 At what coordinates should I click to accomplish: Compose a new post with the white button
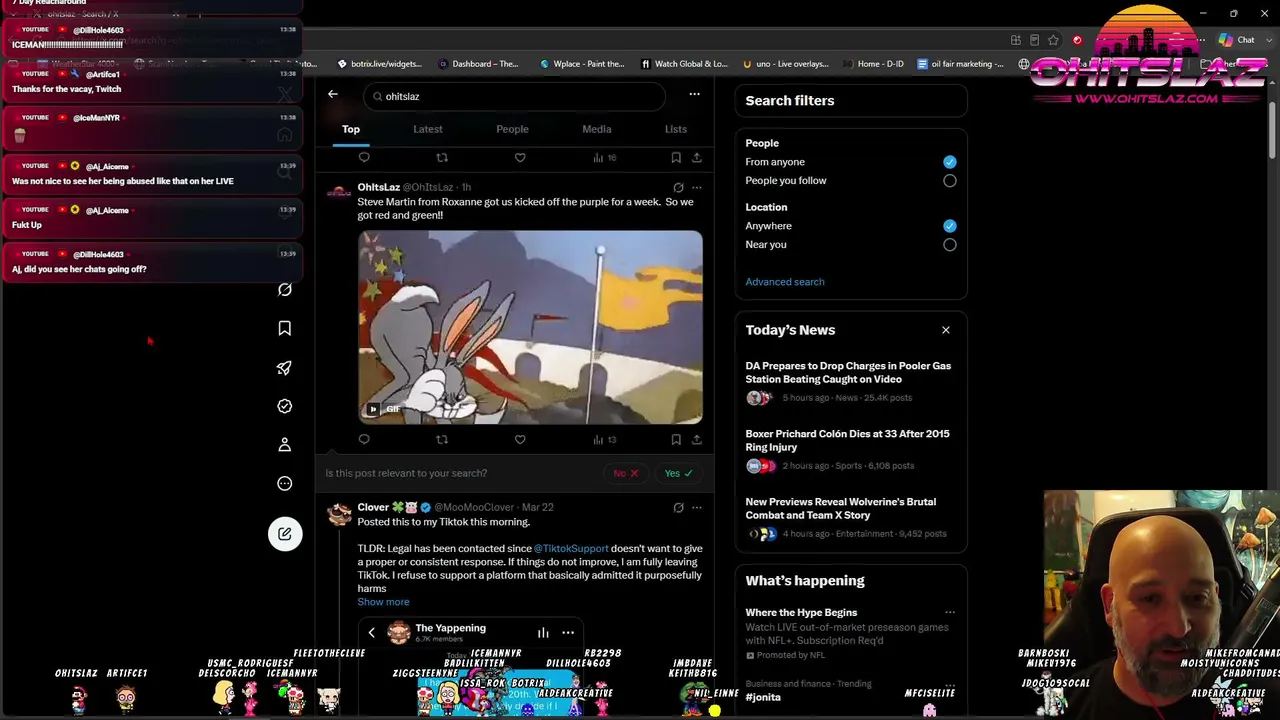click(x=285, y=534)
